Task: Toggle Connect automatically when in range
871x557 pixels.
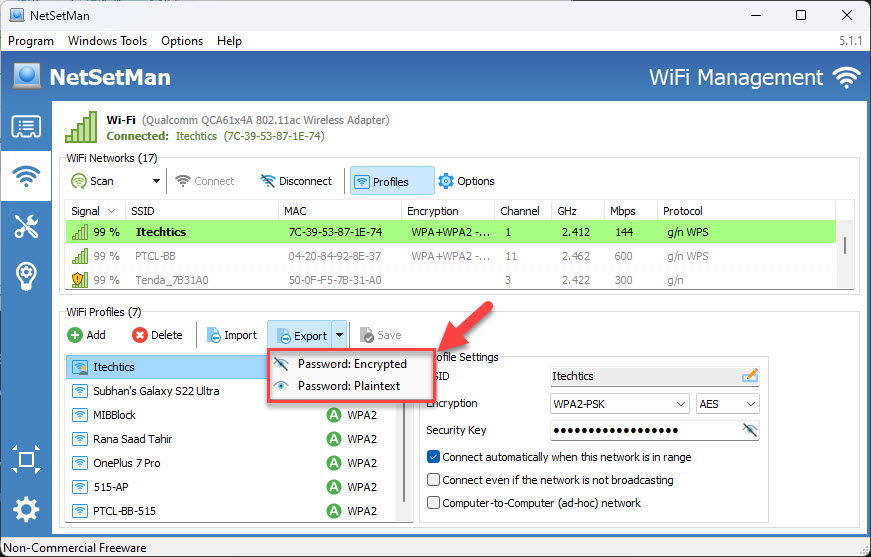Action: point(433,457)
